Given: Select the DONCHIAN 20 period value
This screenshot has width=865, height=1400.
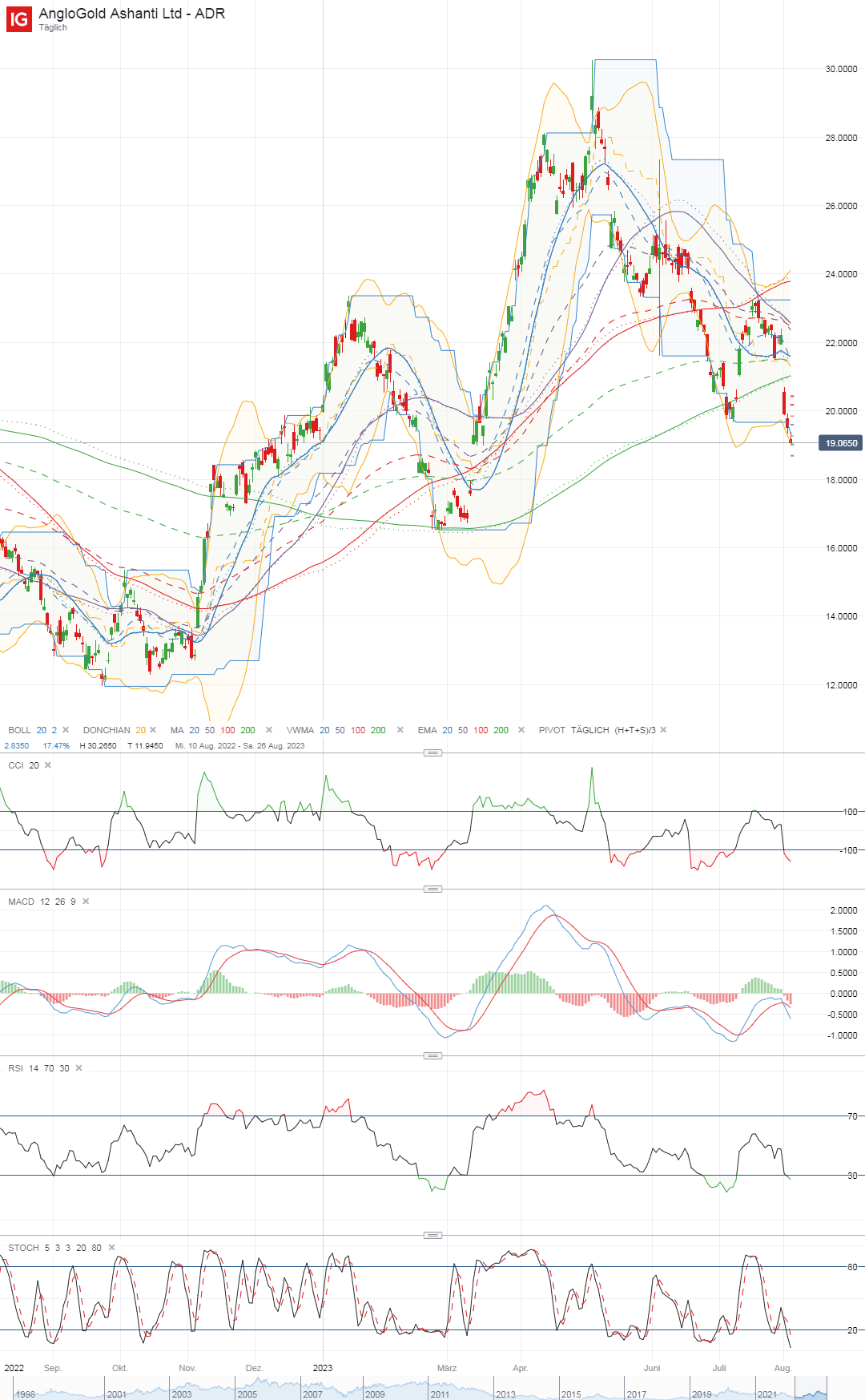Looking at the screenshot, I should click(x=141, y=730).
